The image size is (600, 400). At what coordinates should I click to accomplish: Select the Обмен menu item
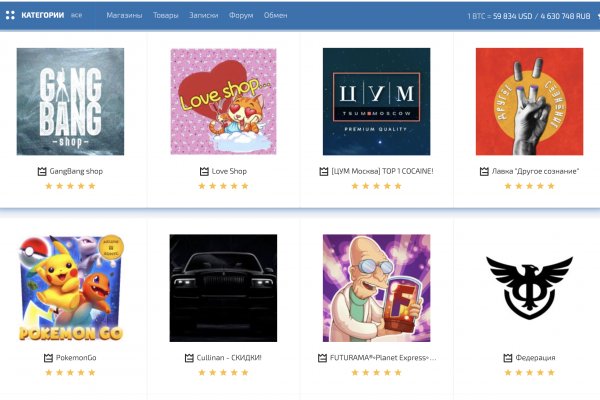coord(275,16)
